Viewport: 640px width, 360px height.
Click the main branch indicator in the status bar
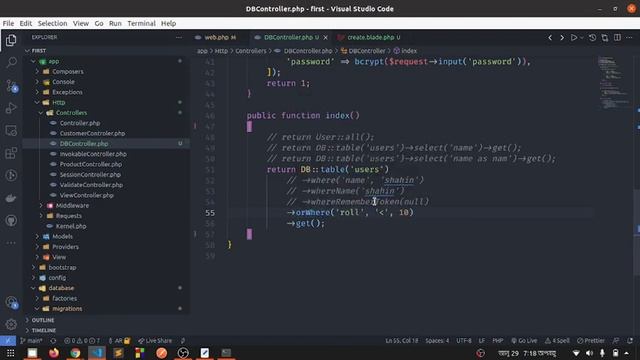pos(31,340)
